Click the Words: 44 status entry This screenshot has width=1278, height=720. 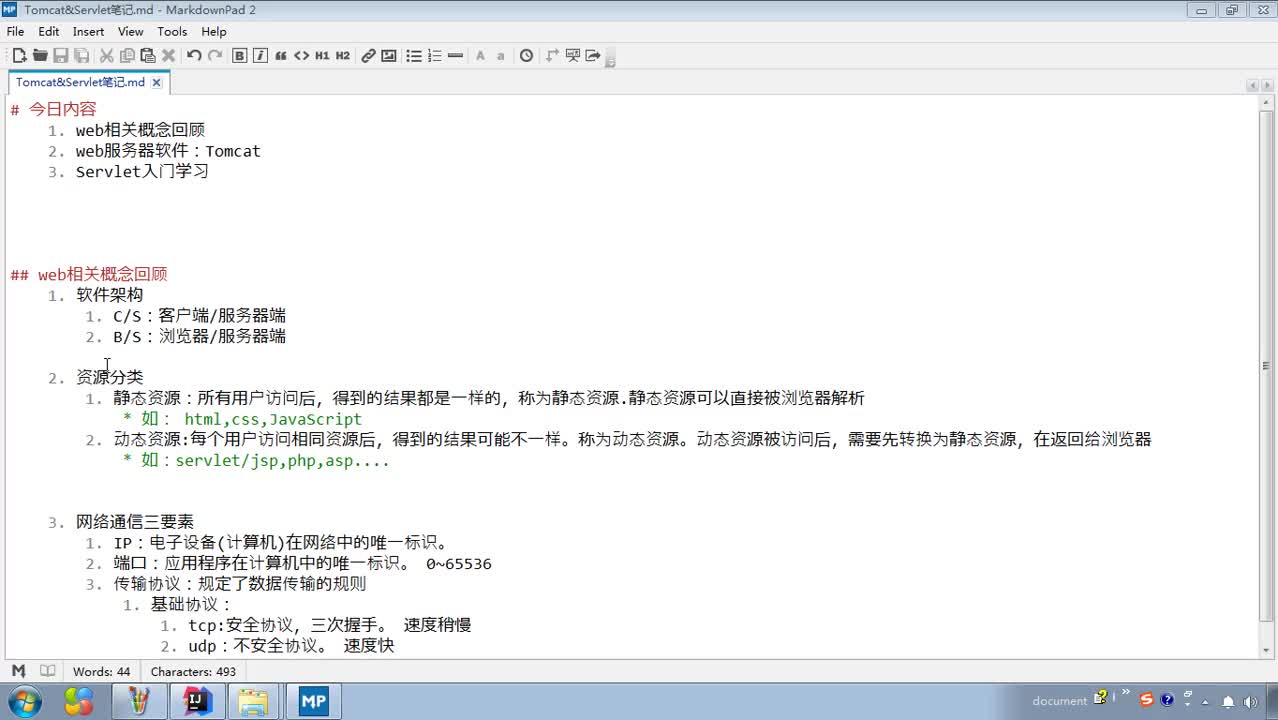tap(101, 672)
